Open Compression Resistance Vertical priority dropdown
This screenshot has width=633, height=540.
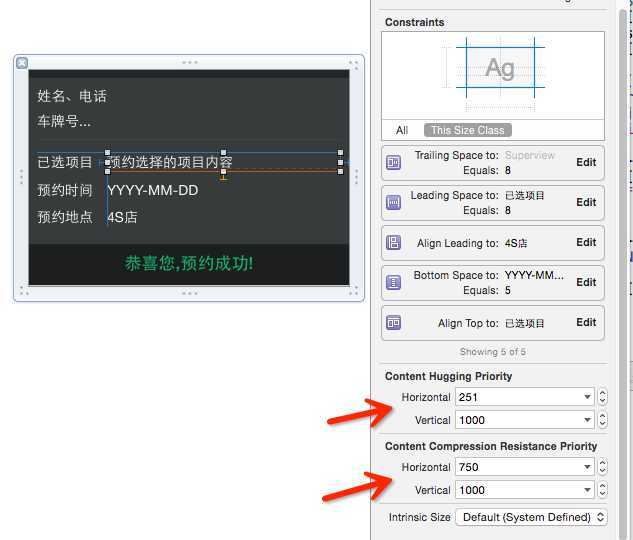587,490
